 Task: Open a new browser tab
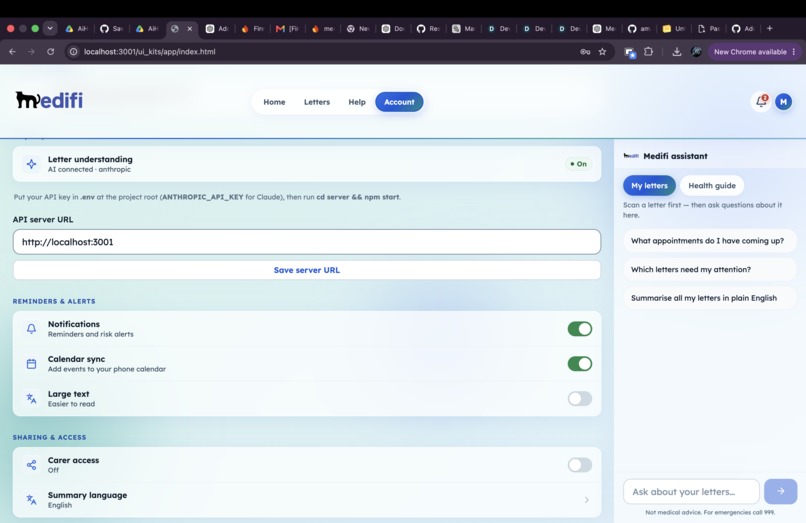coord(770,28)
